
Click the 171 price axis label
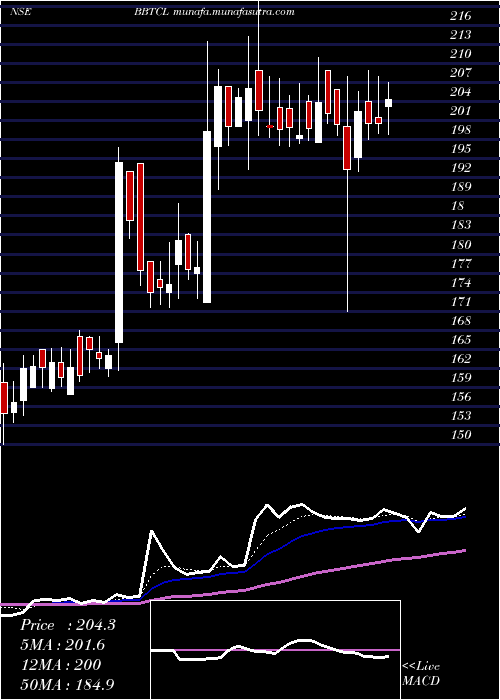click(x=461, y=302)
